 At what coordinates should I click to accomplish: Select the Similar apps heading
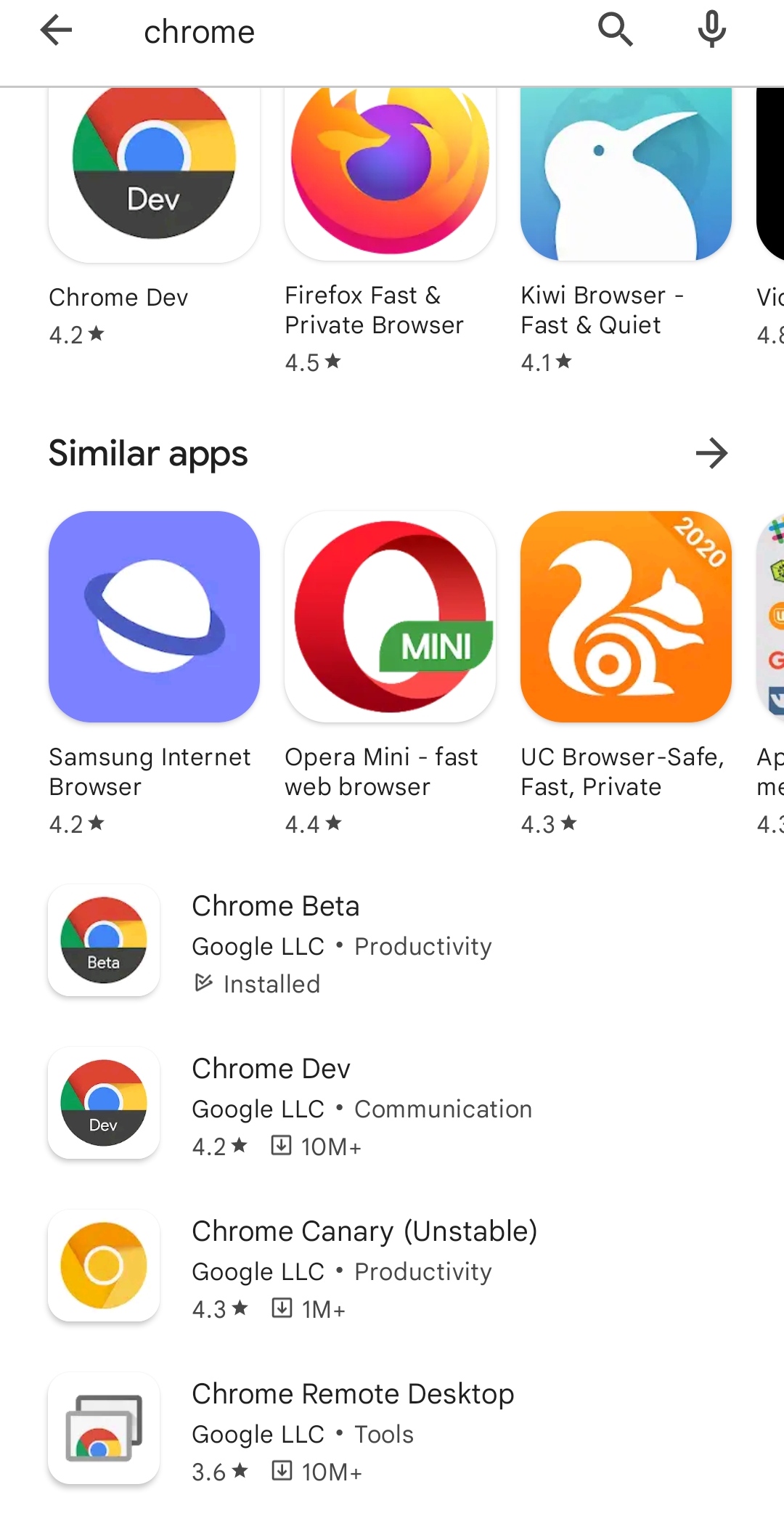click(148, 454)
